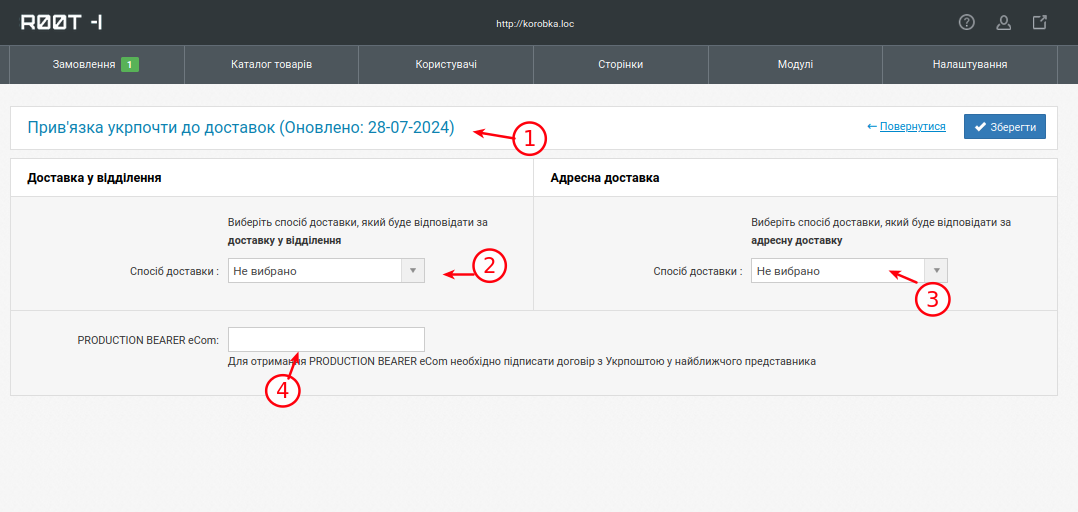This screenshot has height=512, width=1078.
Task: Click the Доставка у відділення heading
Action: (94, 178)
